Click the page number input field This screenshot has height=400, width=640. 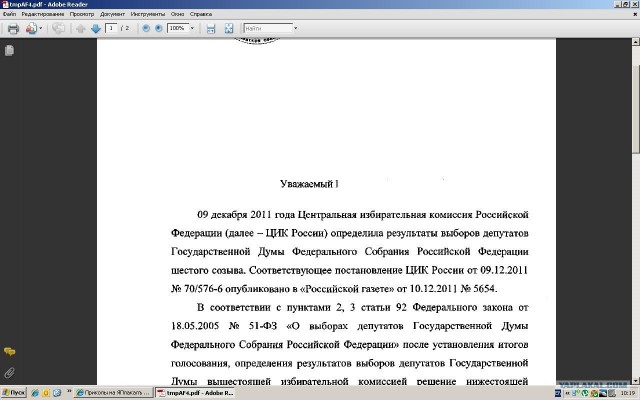[111, 29]
